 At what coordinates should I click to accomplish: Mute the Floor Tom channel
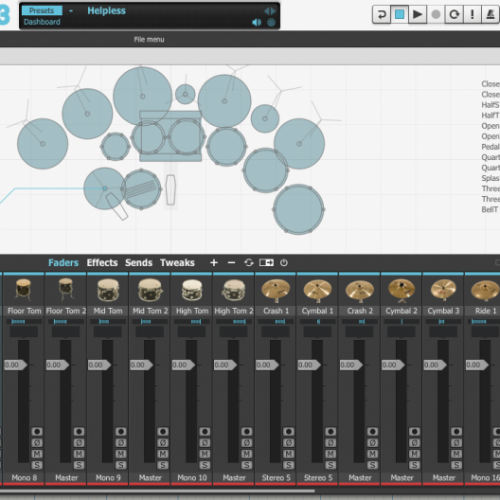click(x=37, y=454)
